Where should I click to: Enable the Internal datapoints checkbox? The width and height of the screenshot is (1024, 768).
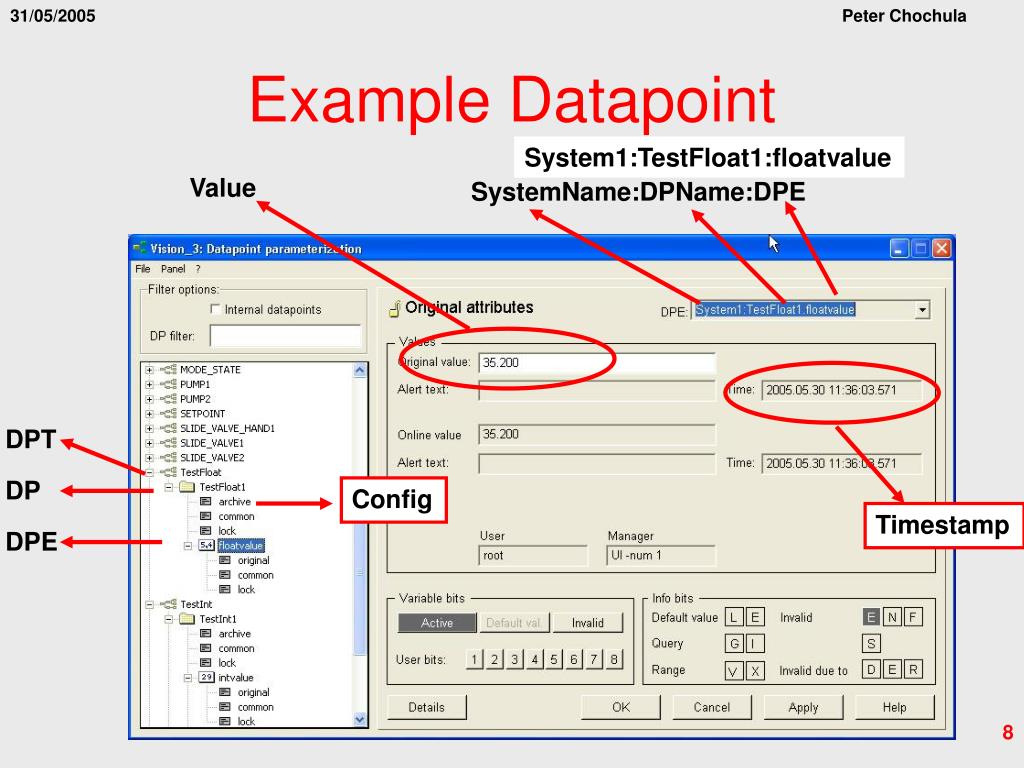[x=215, y=309]
